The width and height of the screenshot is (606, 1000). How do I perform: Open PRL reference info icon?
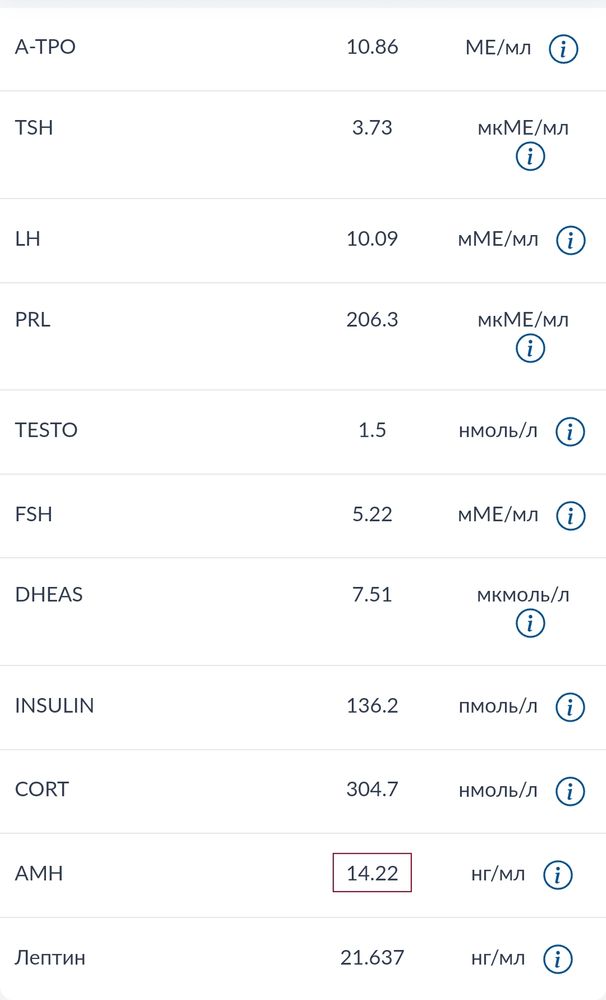coord(530,348)
